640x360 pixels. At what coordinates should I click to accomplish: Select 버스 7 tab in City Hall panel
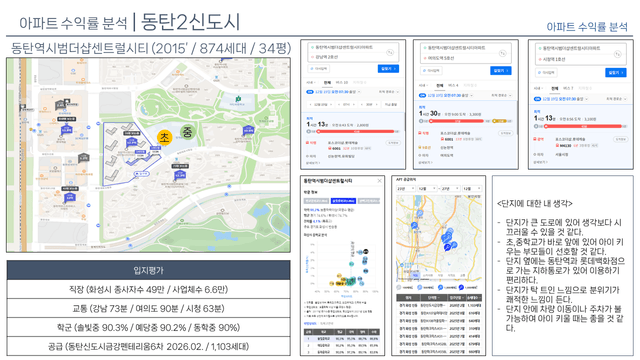tap(568, 89)
